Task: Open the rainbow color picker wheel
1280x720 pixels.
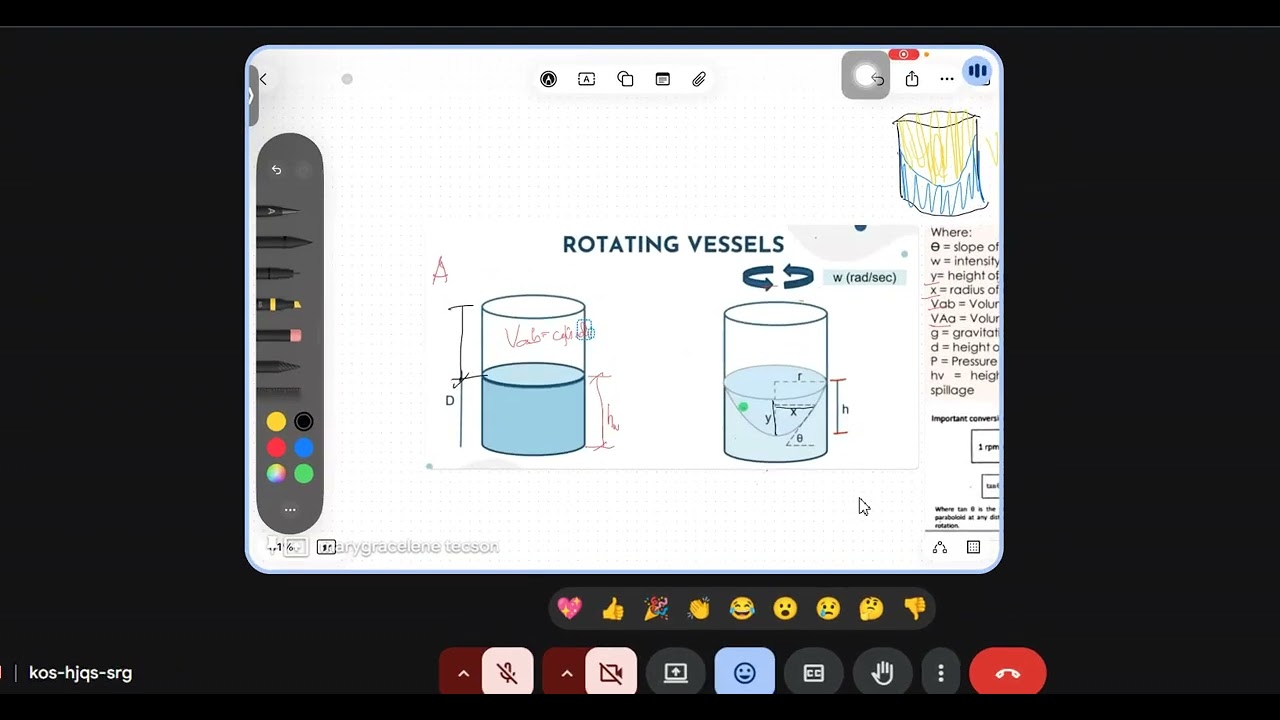Action: point(276,474)
